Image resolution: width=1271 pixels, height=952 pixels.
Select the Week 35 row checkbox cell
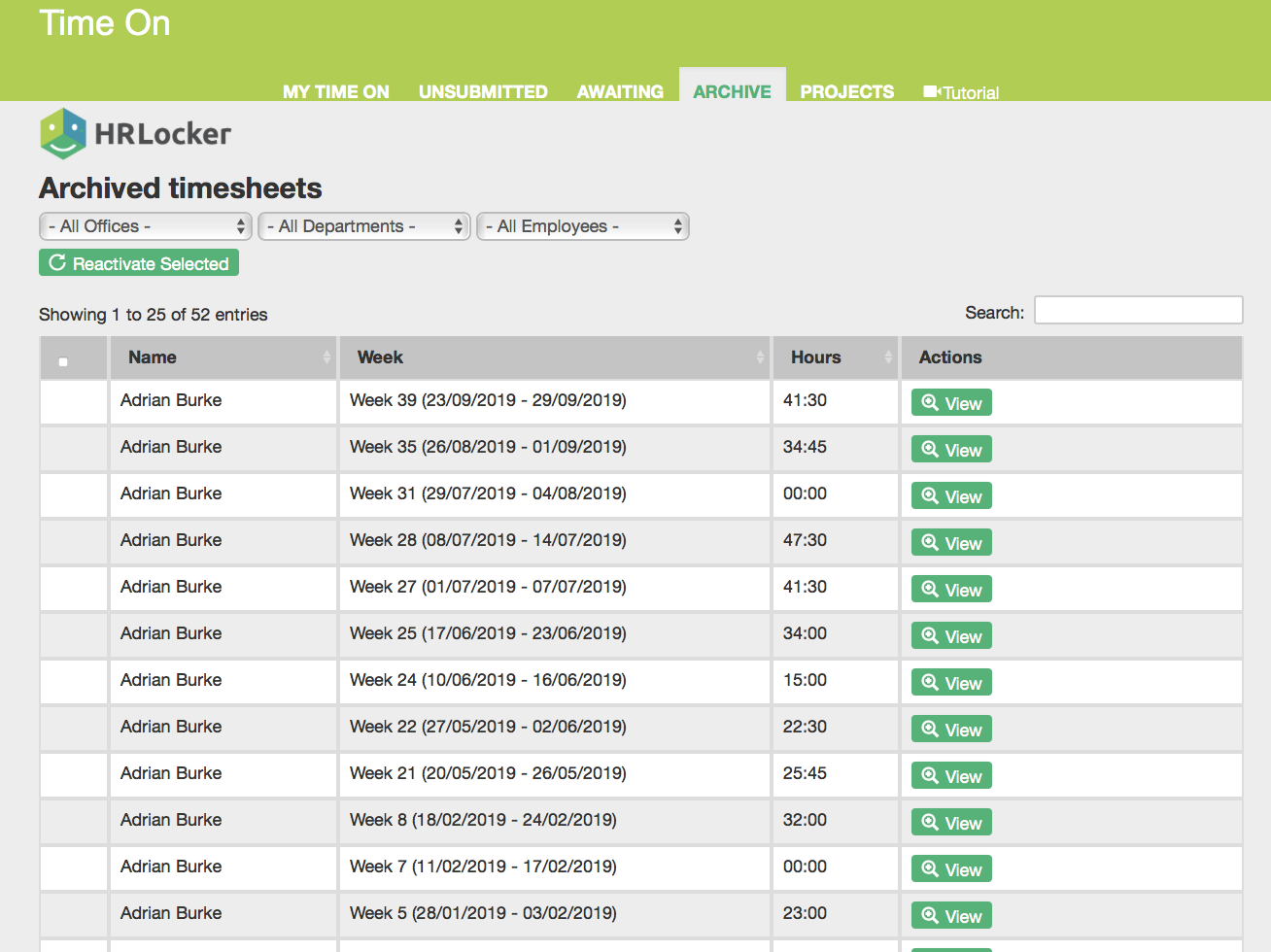(74, 448)
